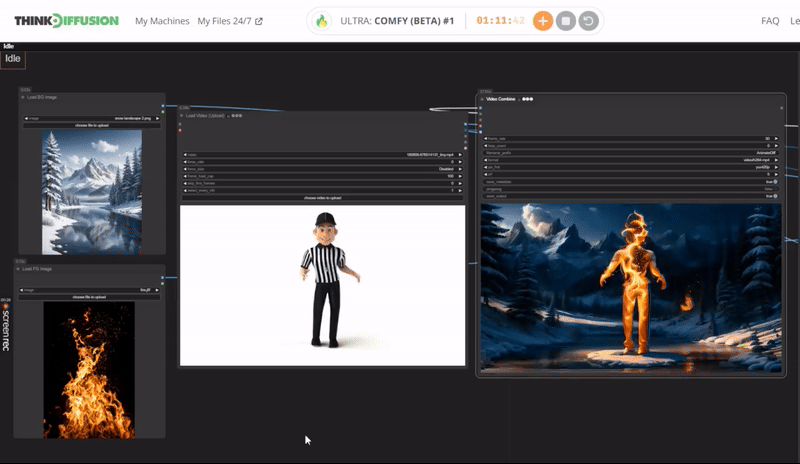Click the Idle status box

(x=13, y=59)
